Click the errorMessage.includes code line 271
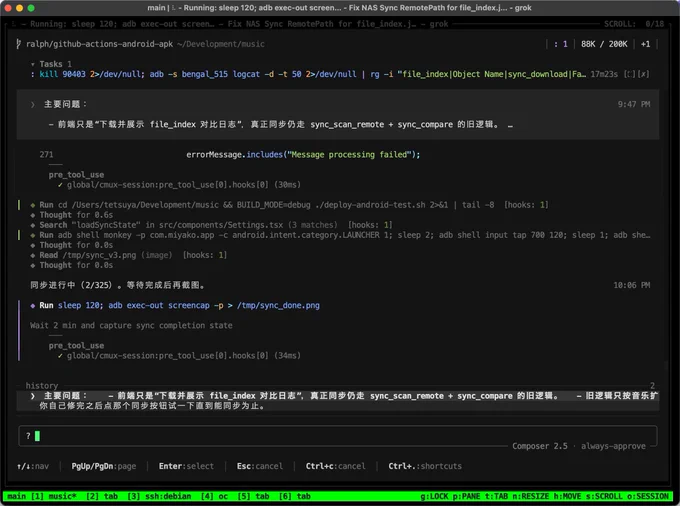This screenshot has width=680, height=506. click(303, 155)
